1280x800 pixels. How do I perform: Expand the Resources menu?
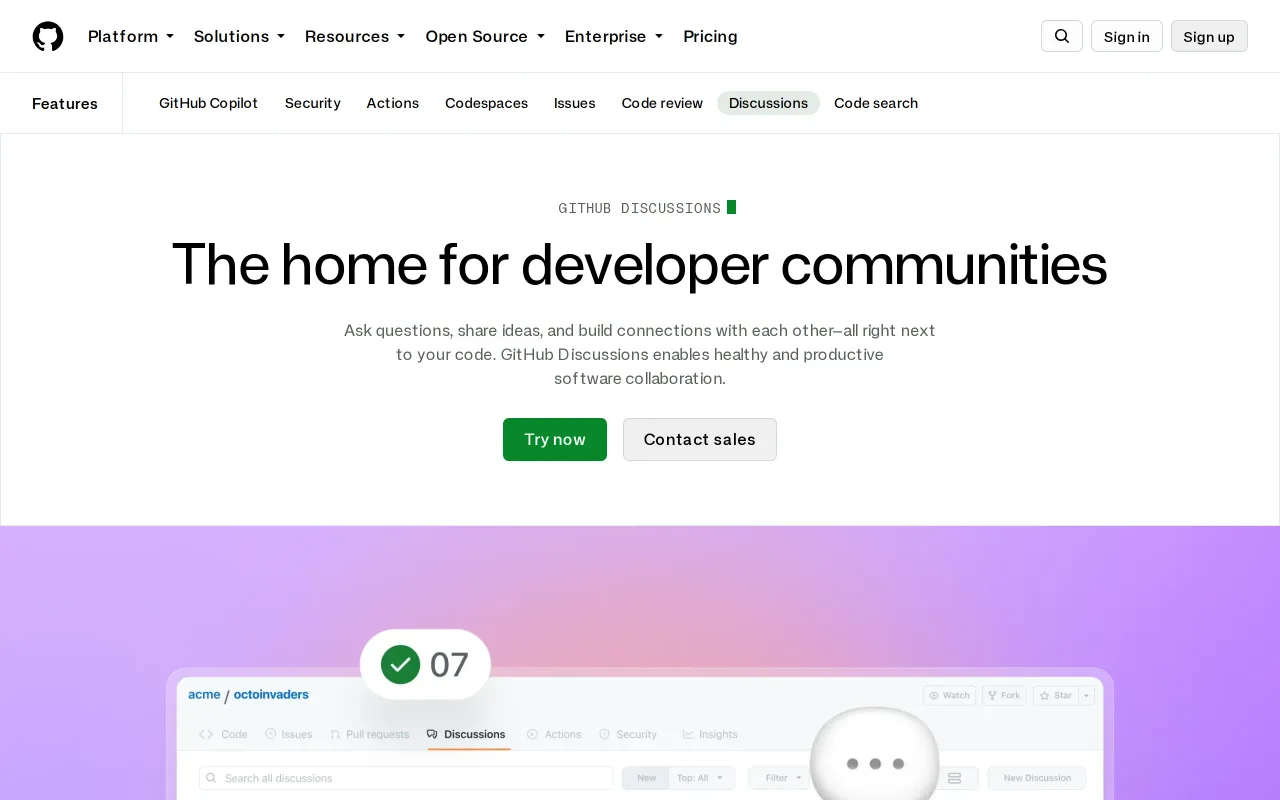(x=355, y=36)
